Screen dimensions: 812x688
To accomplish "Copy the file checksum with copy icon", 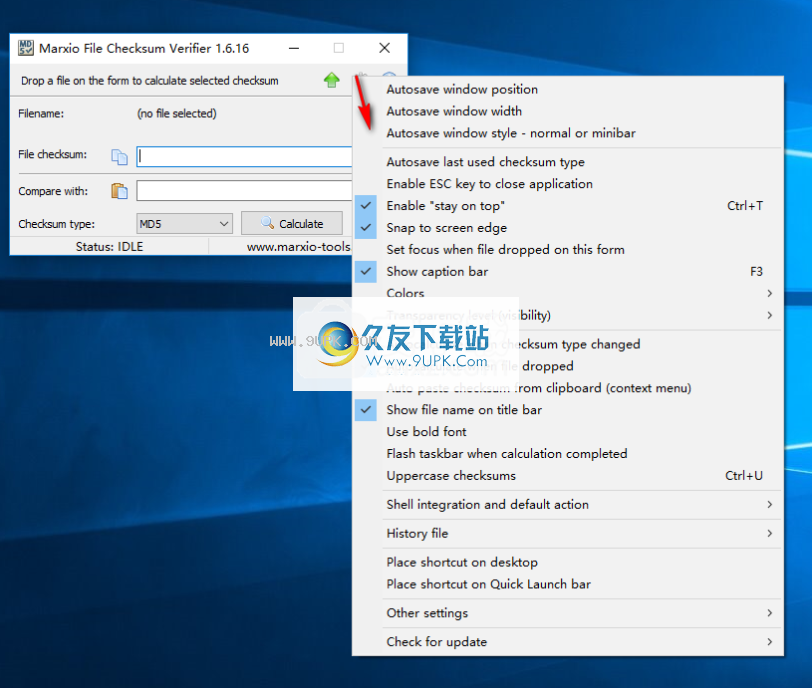I will point(119,156).
